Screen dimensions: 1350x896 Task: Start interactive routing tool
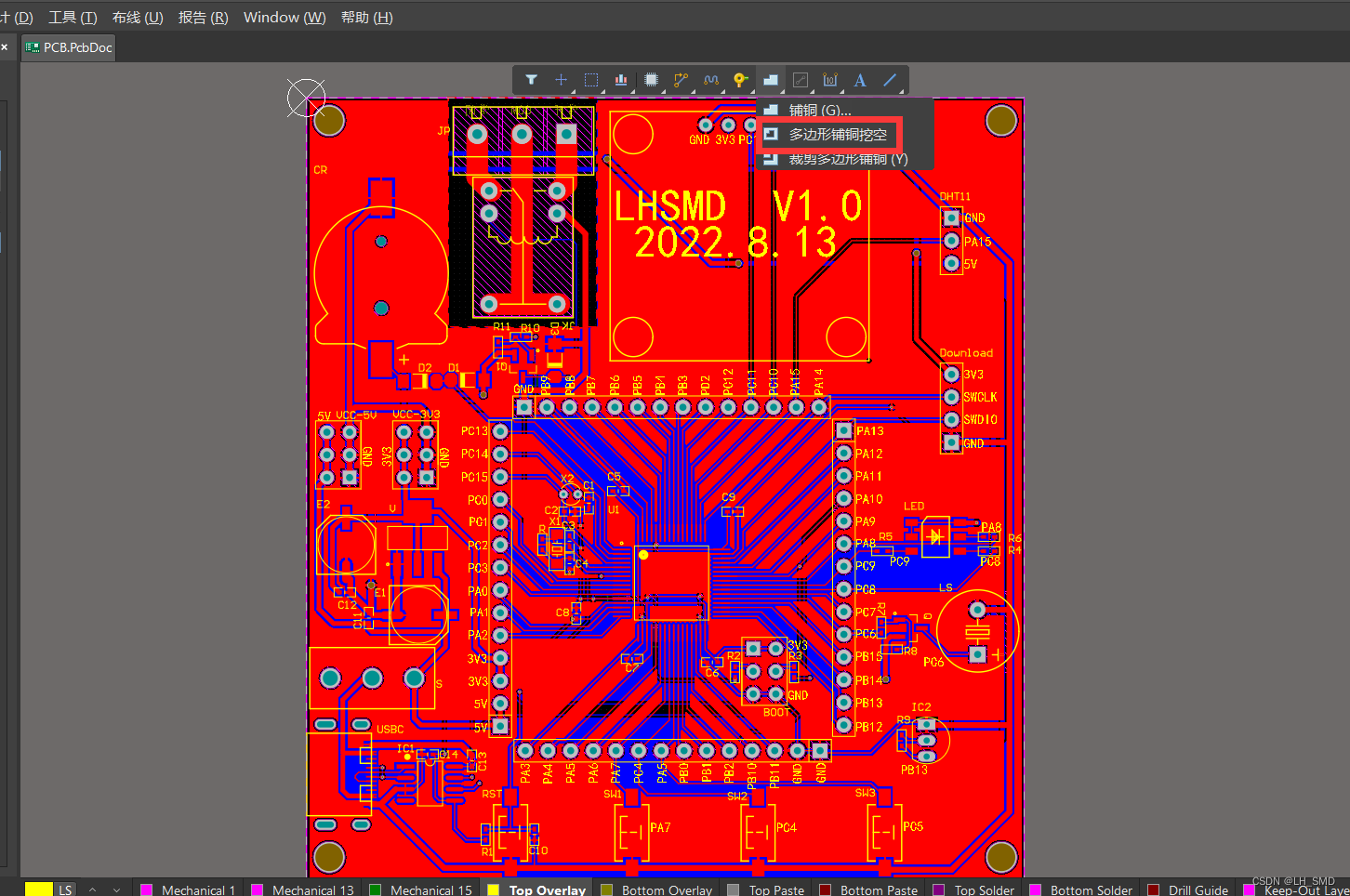click(x=682, y=80)
